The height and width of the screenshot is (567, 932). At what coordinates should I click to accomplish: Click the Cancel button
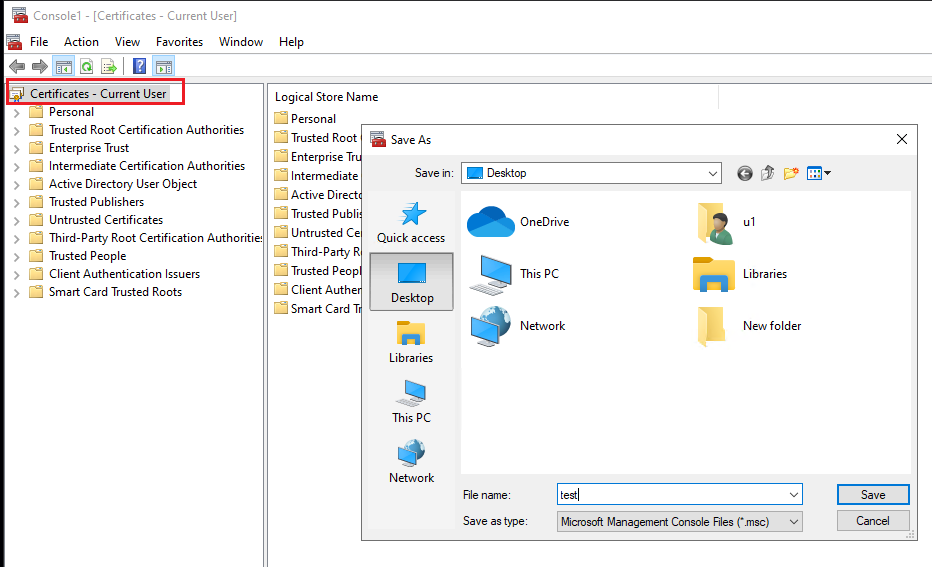click(873, 521)
